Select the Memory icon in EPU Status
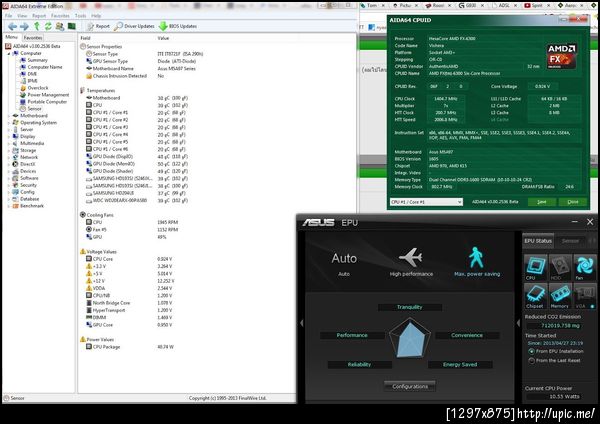 pyautogui.click(x=560, y=296)
